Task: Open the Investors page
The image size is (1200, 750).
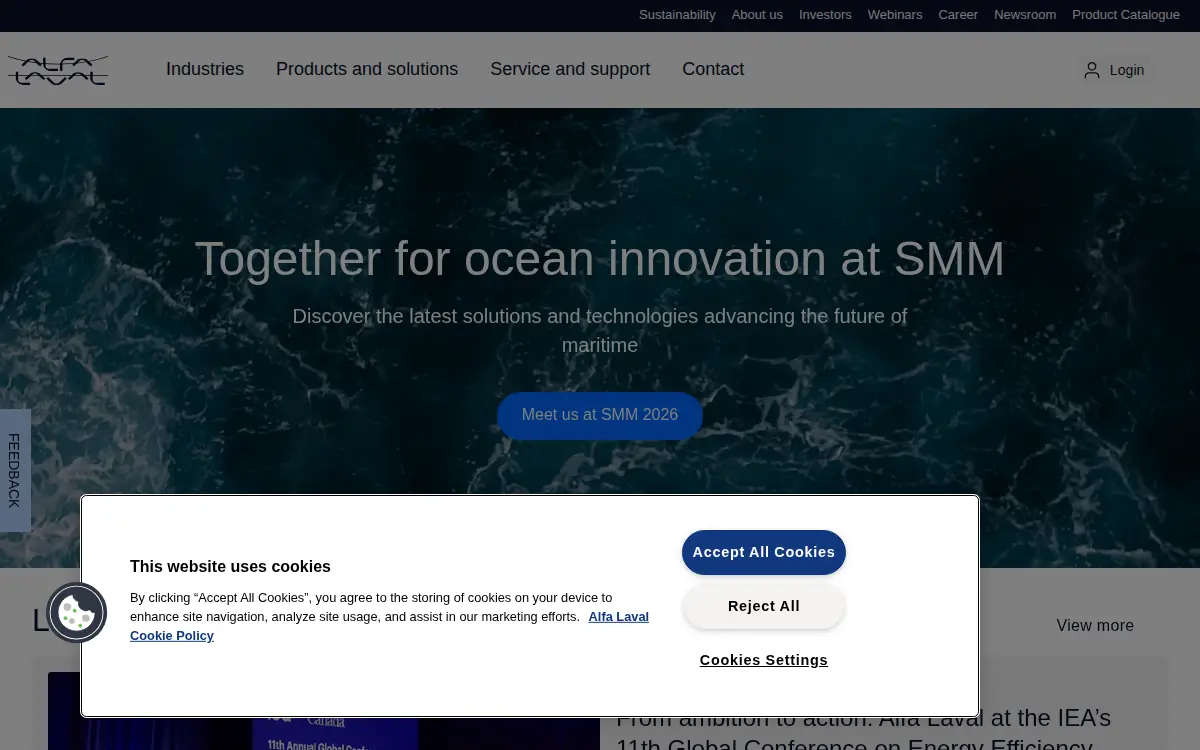Action: (825, 15)
